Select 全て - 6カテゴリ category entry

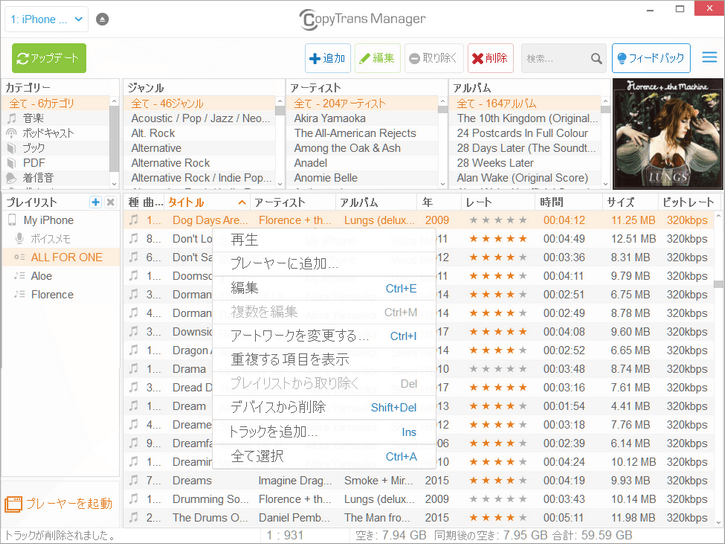pyautogui.click(x=55, y=104)
